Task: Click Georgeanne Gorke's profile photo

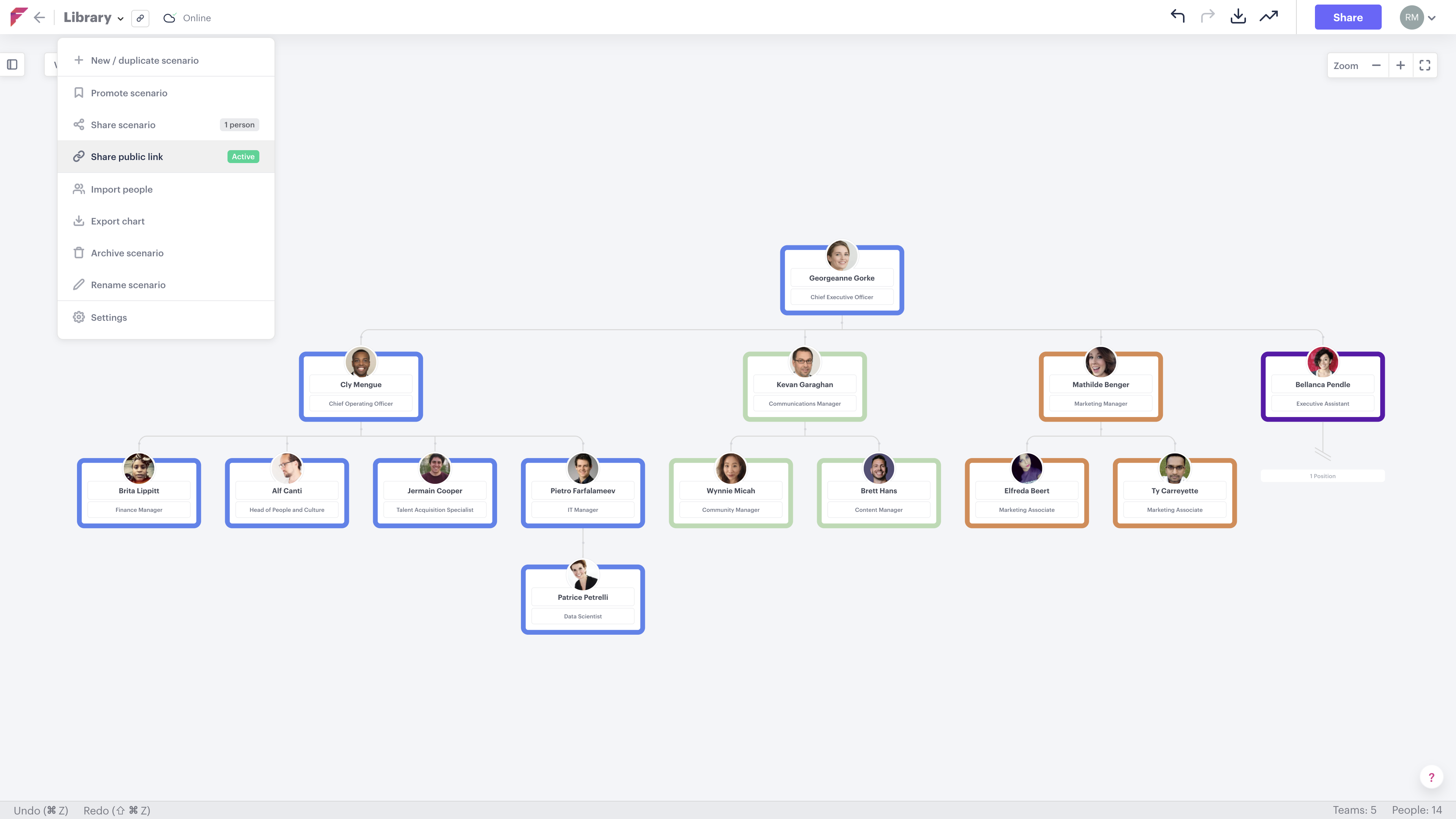Action: point(842,256)
